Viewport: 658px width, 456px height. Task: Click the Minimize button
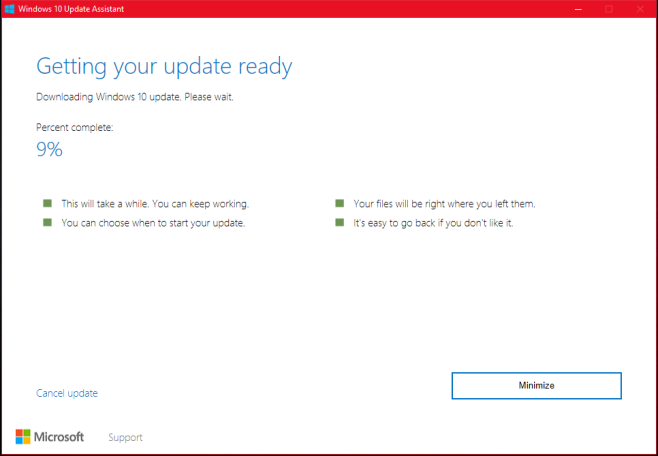(536, 386)
